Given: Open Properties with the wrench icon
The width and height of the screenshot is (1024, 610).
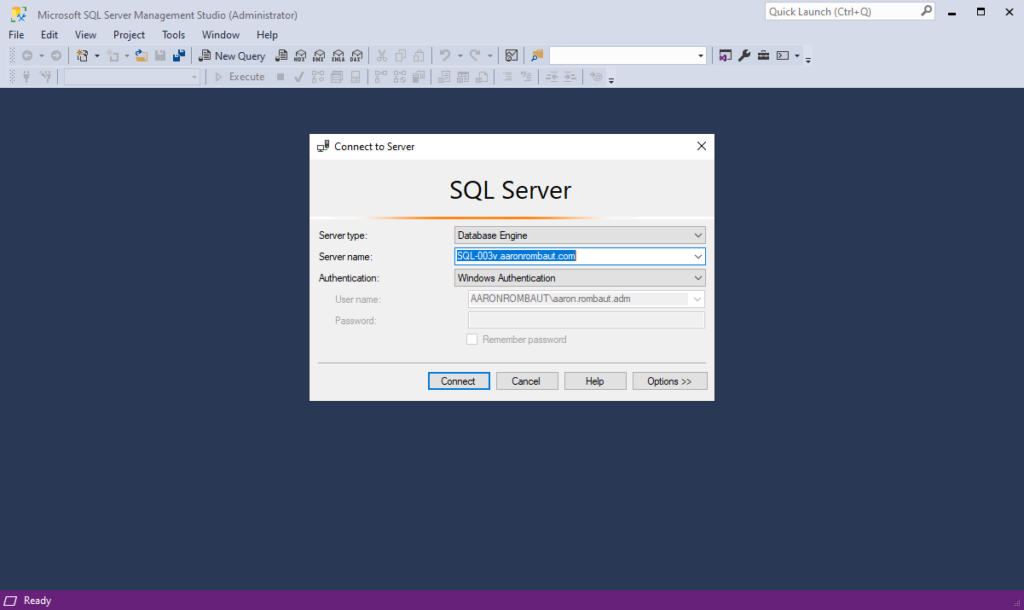Looking at the screenshot, I should point(744,56).
